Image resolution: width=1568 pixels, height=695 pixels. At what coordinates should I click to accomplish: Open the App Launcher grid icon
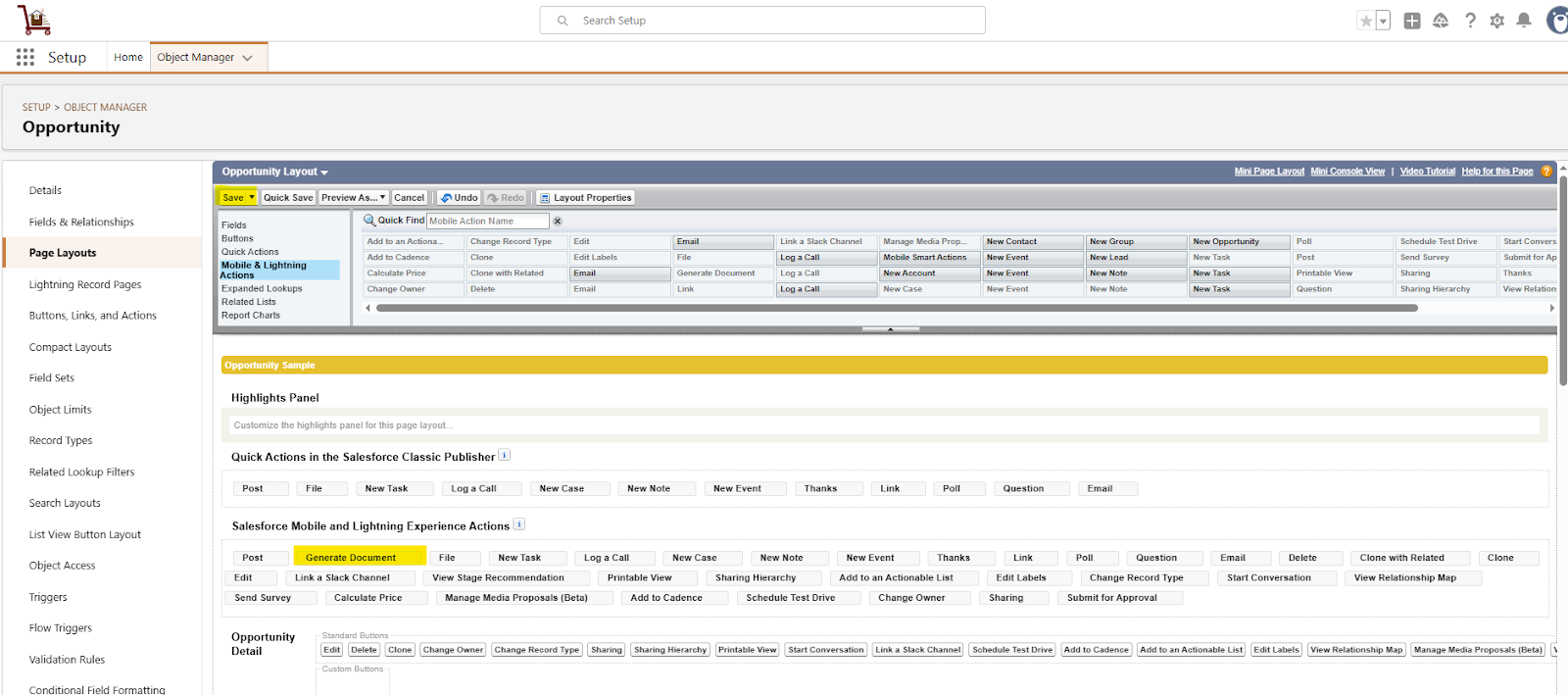coord(25,58)
